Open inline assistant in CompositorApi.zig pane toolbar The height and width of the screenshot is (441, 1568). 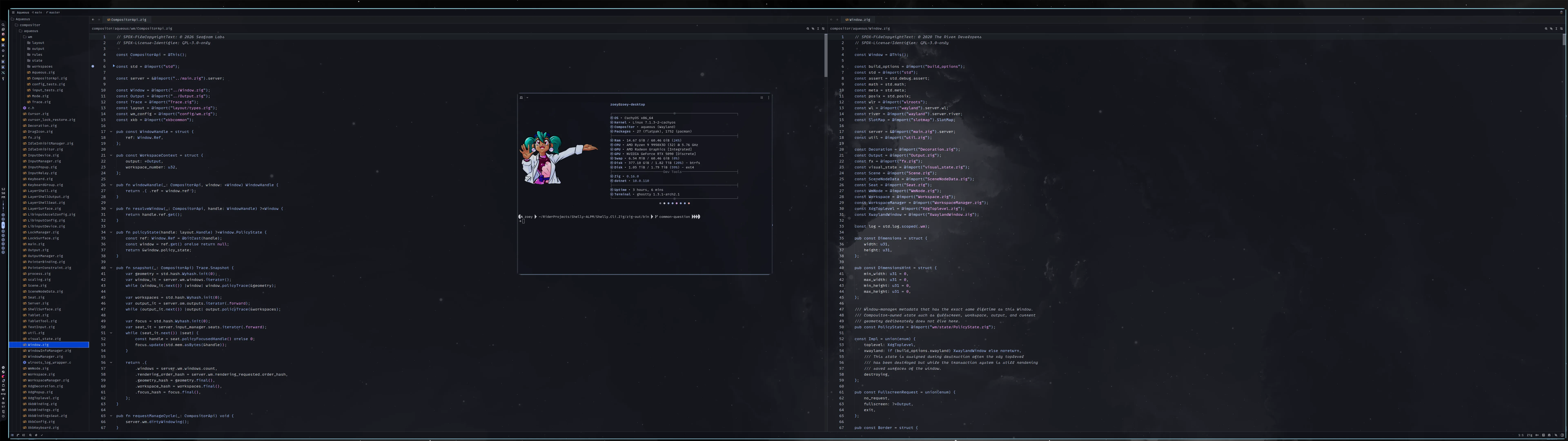[813, 29]
